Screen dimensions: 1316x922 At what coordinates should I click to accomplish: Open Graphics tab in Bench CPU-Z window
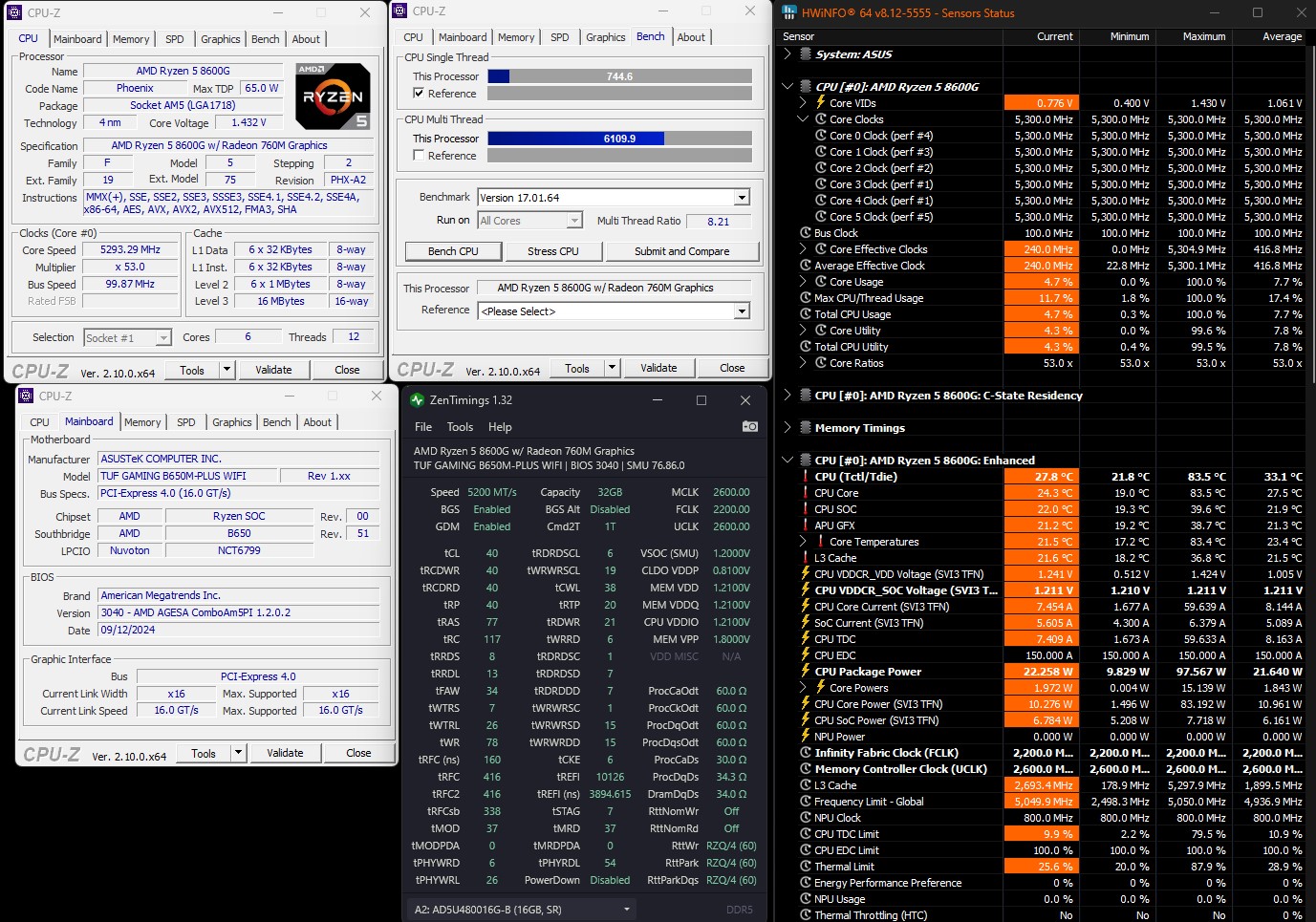pos(605,37)
